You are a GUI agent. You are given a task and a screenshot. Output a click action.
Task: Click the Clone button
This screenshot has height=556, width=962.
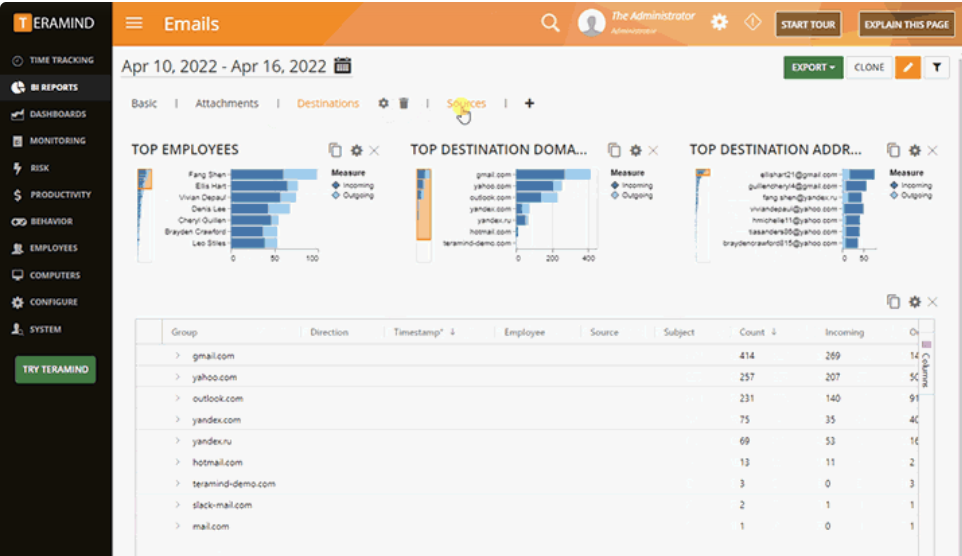(x=869, y=68)
